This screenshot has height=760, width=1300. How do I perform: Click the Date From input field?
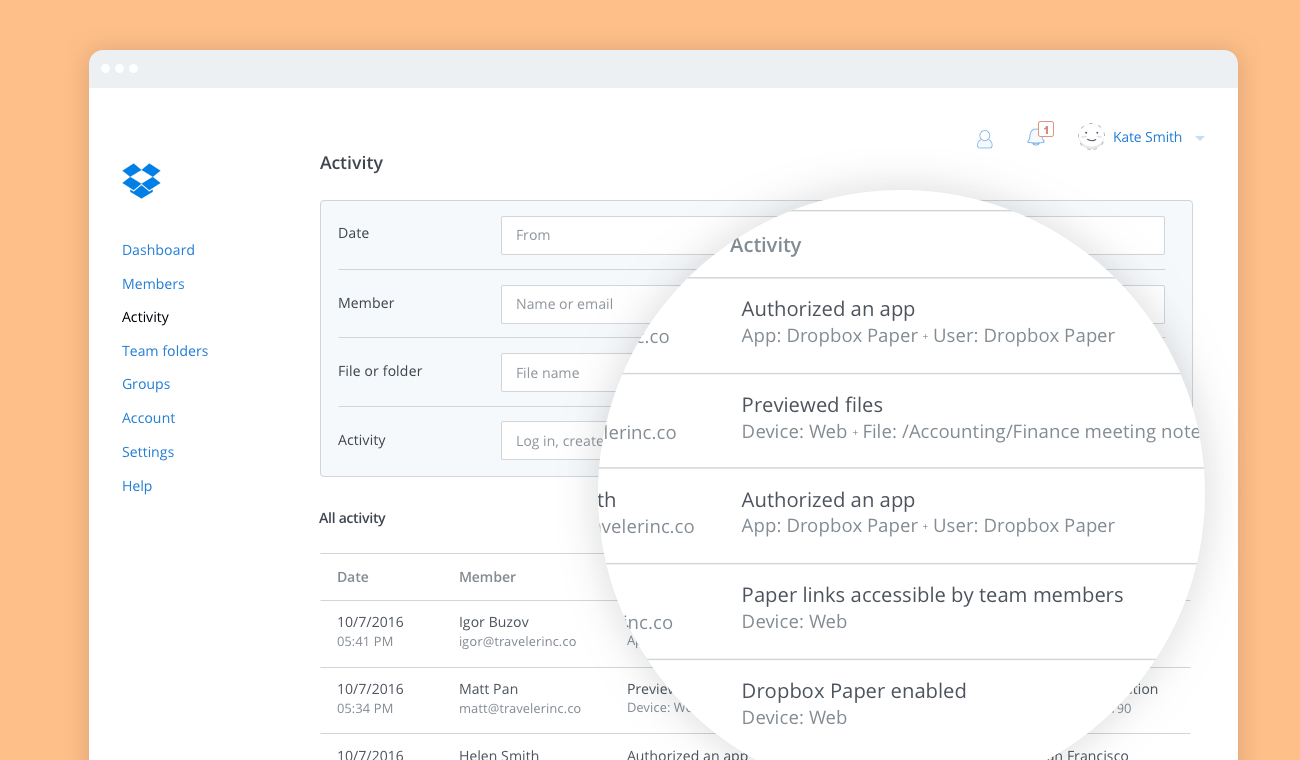coord(600,235)
